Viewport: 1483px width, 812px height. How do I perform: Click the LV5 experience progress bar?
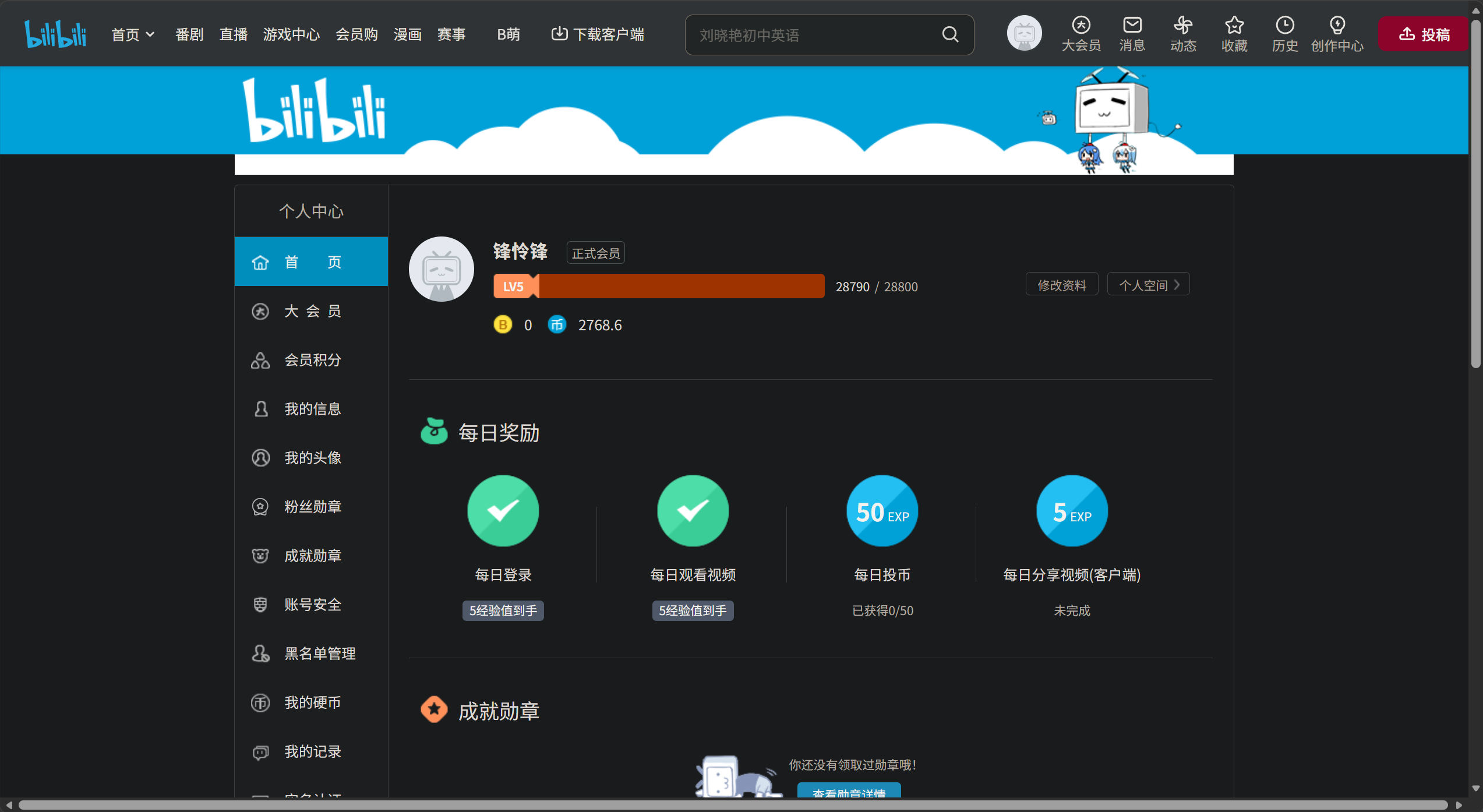[x=659, y=286]
